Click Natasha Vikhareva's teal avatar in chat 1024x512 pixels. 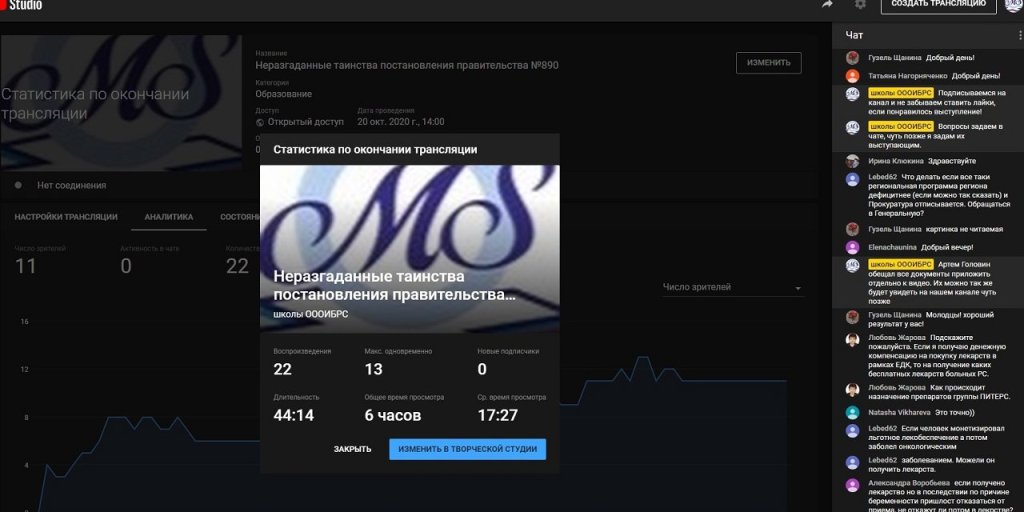click(852, 412)
